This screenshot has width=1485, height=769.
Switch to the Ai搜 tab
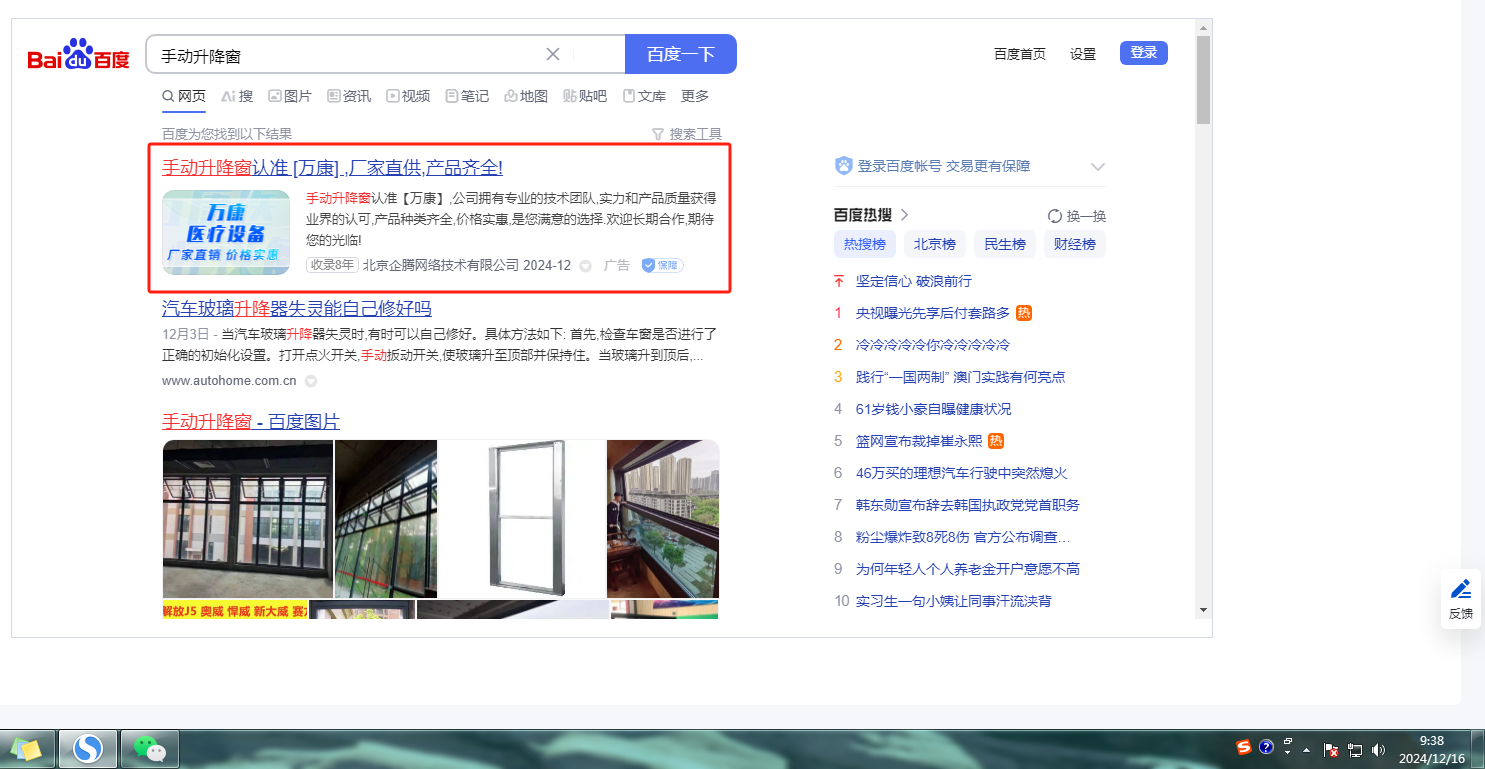point(237,96)
